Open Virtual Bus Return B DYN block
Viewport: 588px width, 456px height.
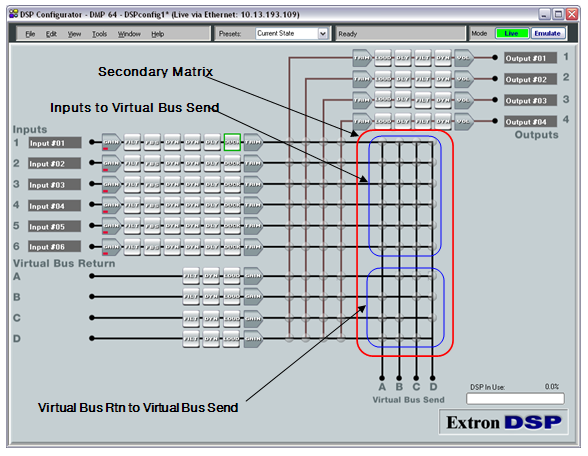(211, 297)
